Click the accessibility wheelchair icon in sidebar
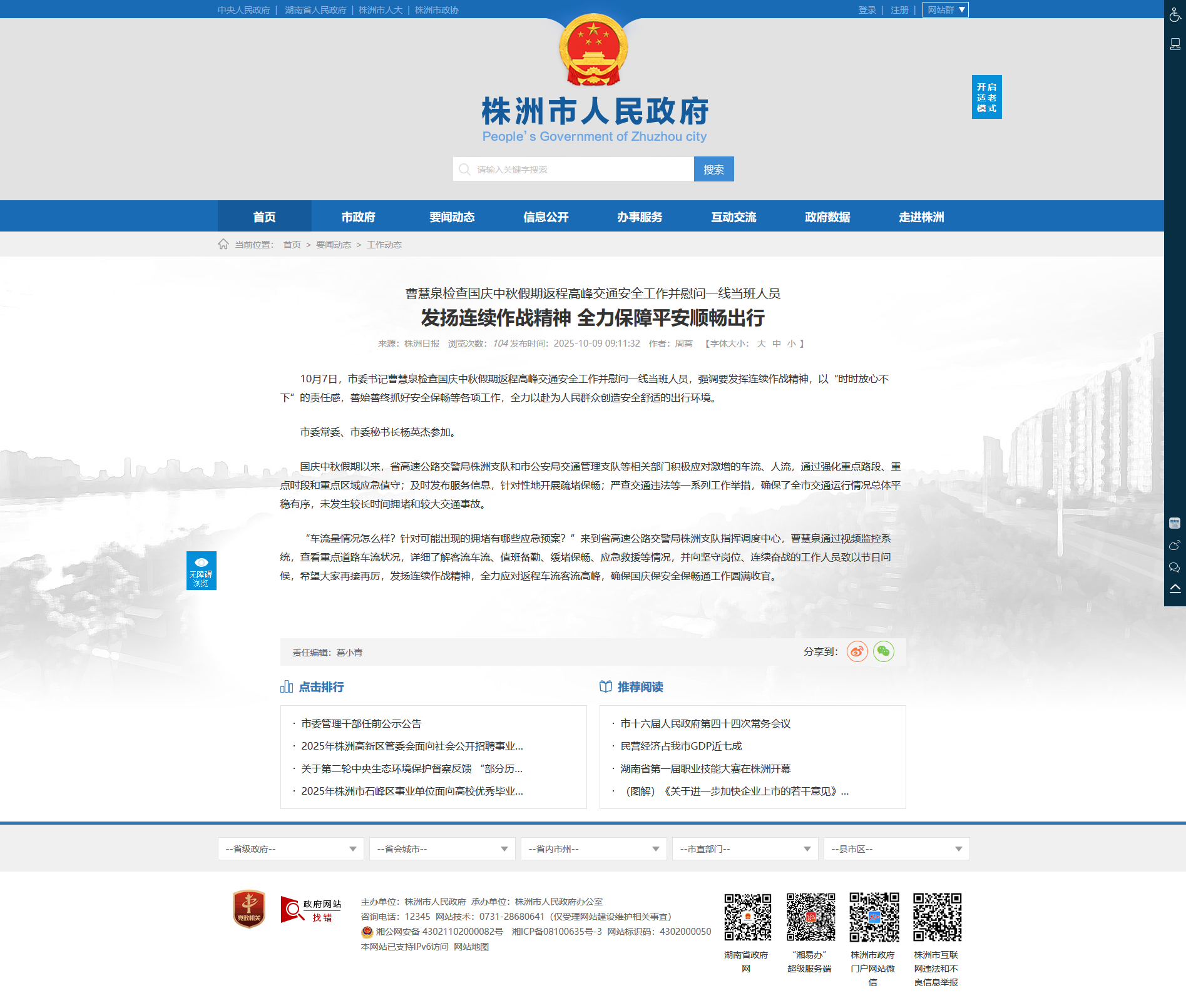The width and height of the screenshot is (1186, 1008). 1175,14
